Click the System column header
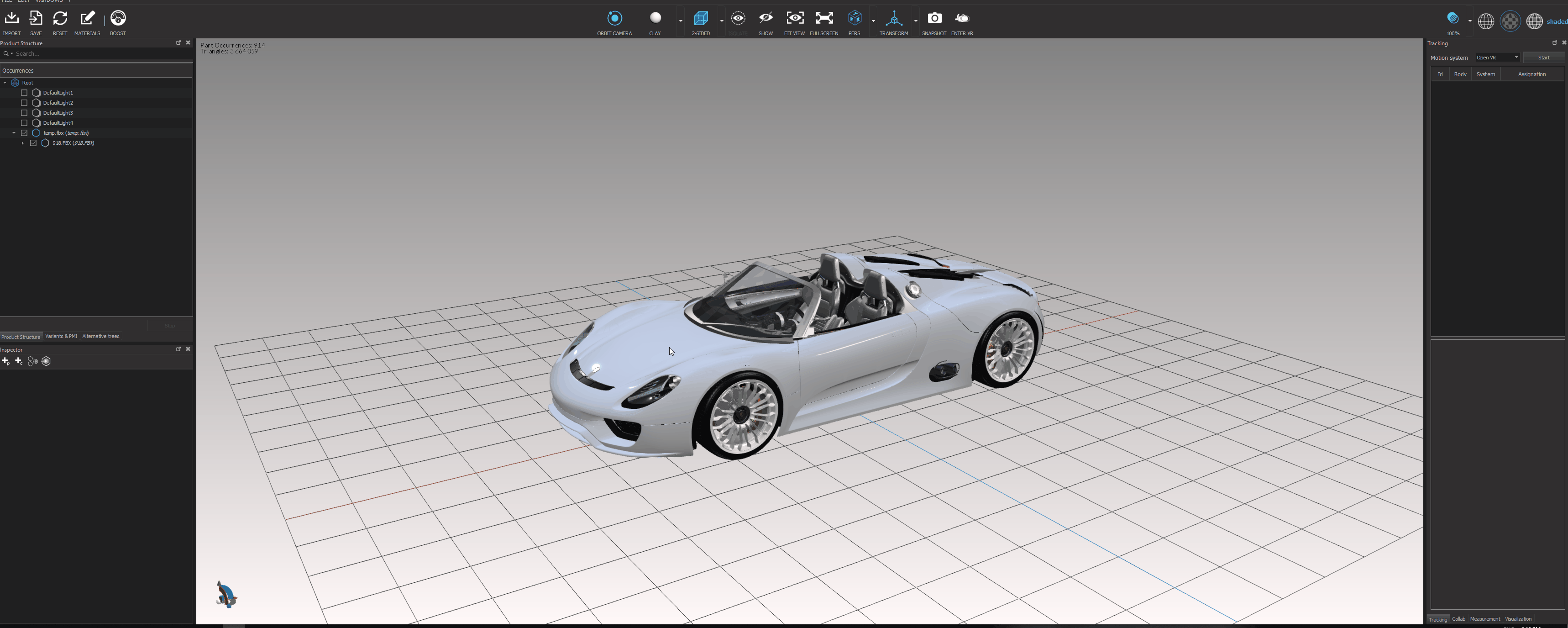1568x628 pixels. tap(1485, 74)
